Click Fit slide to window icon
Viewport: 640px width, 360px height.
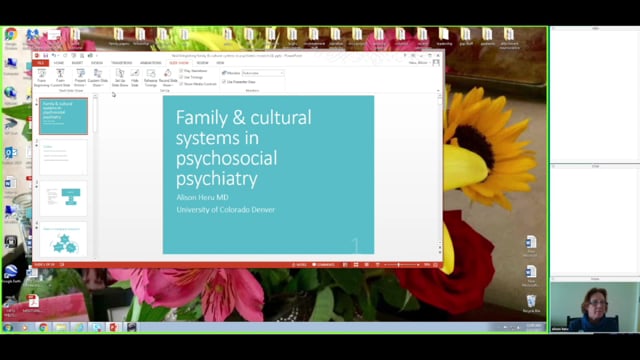[436, 265]
